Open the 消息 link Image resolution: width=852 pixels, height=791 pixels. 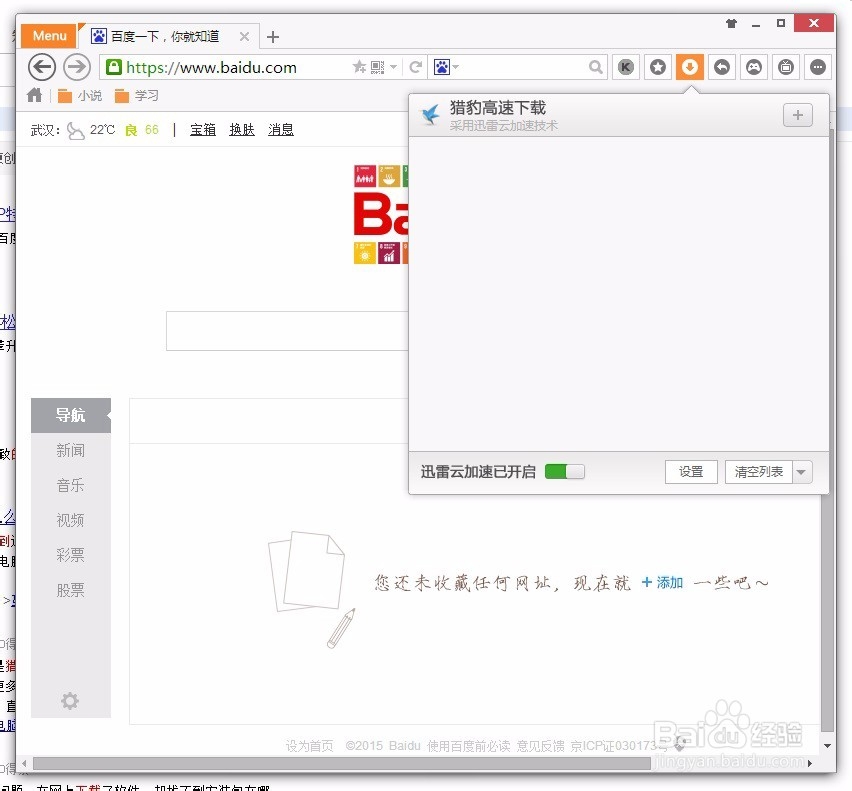point(281,129)
